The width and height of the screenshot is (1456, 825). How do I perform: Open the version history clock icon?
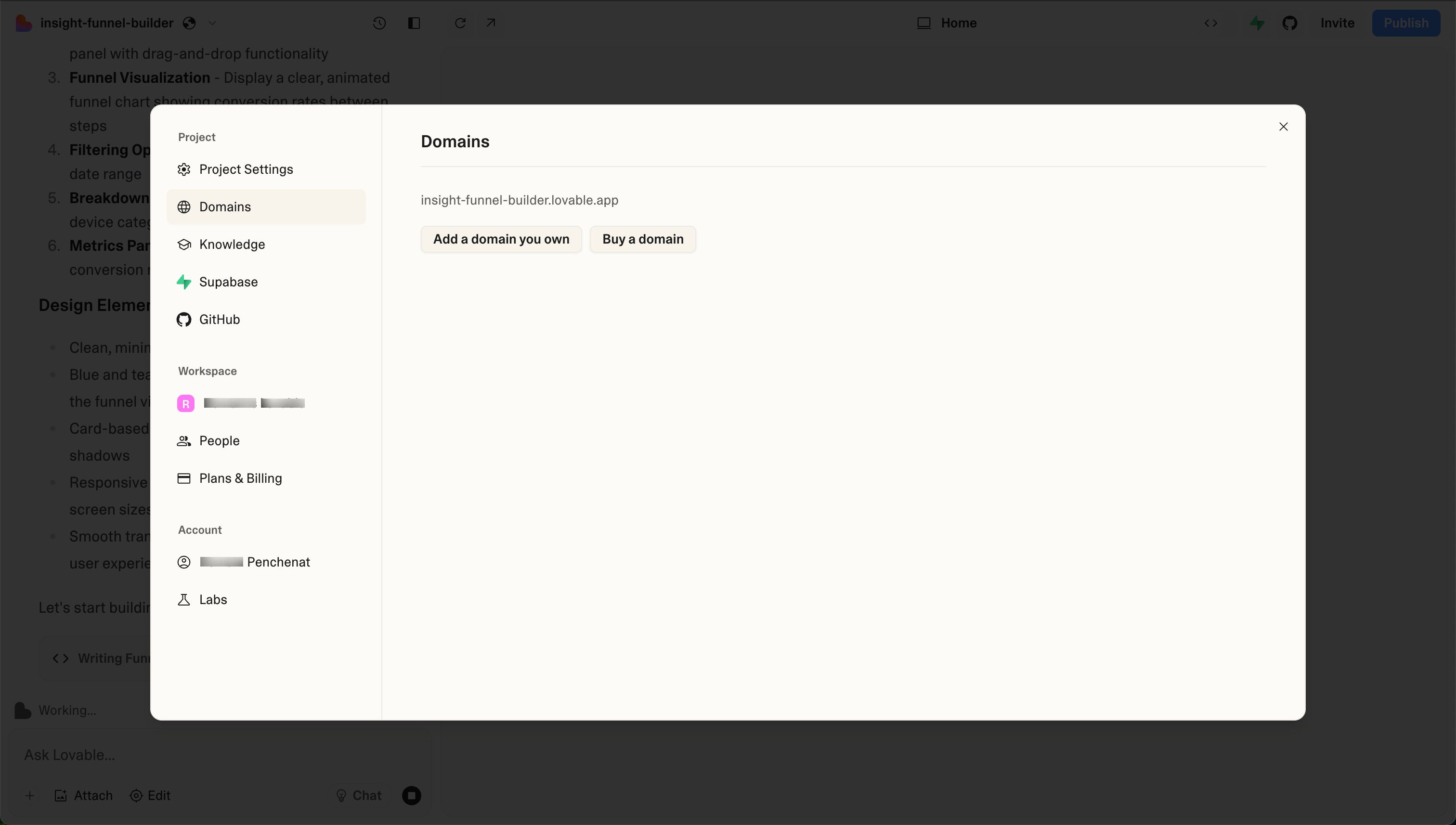pos(379,23)
